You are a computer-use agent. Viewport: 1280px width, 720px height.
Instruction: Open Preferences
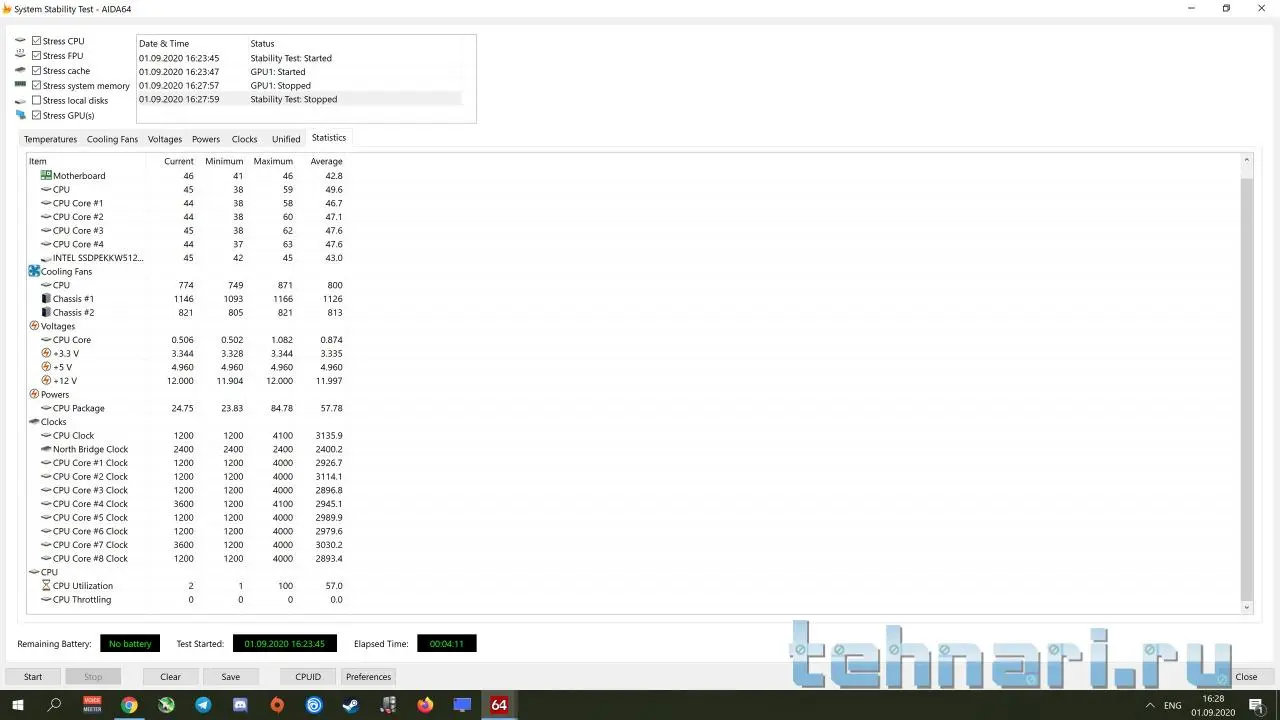click(x=368, y=677)
